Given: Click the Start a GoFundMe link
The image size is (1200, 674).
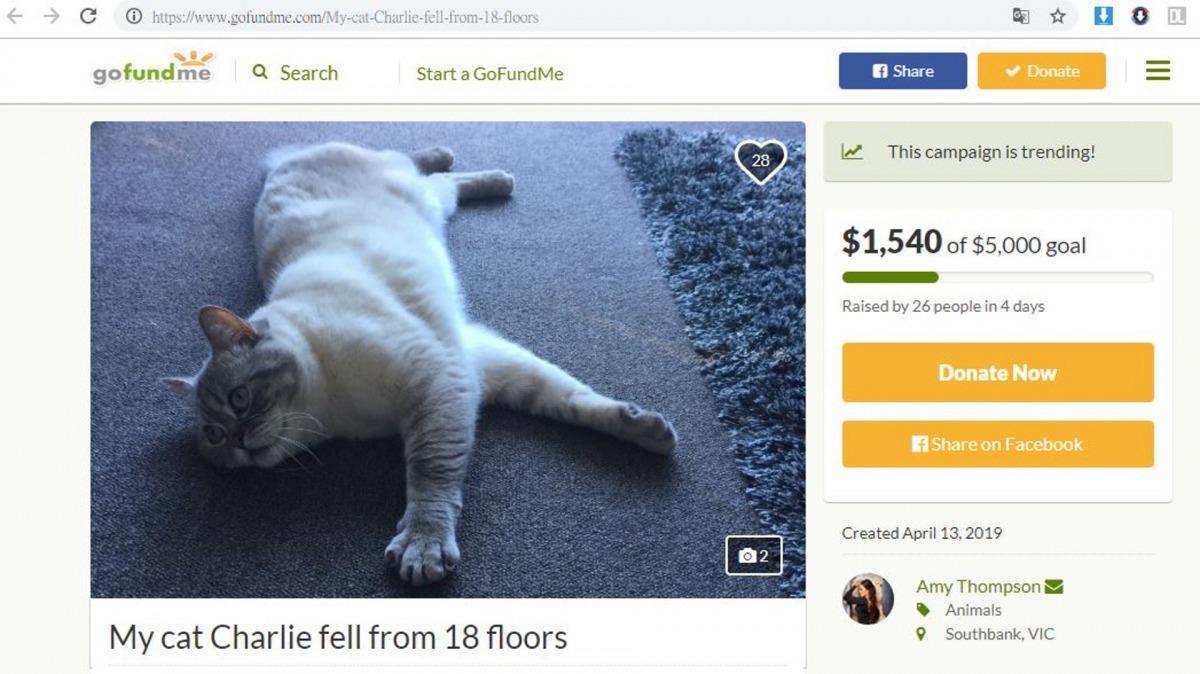Looking at the screenshot, I should pos(490,74).
